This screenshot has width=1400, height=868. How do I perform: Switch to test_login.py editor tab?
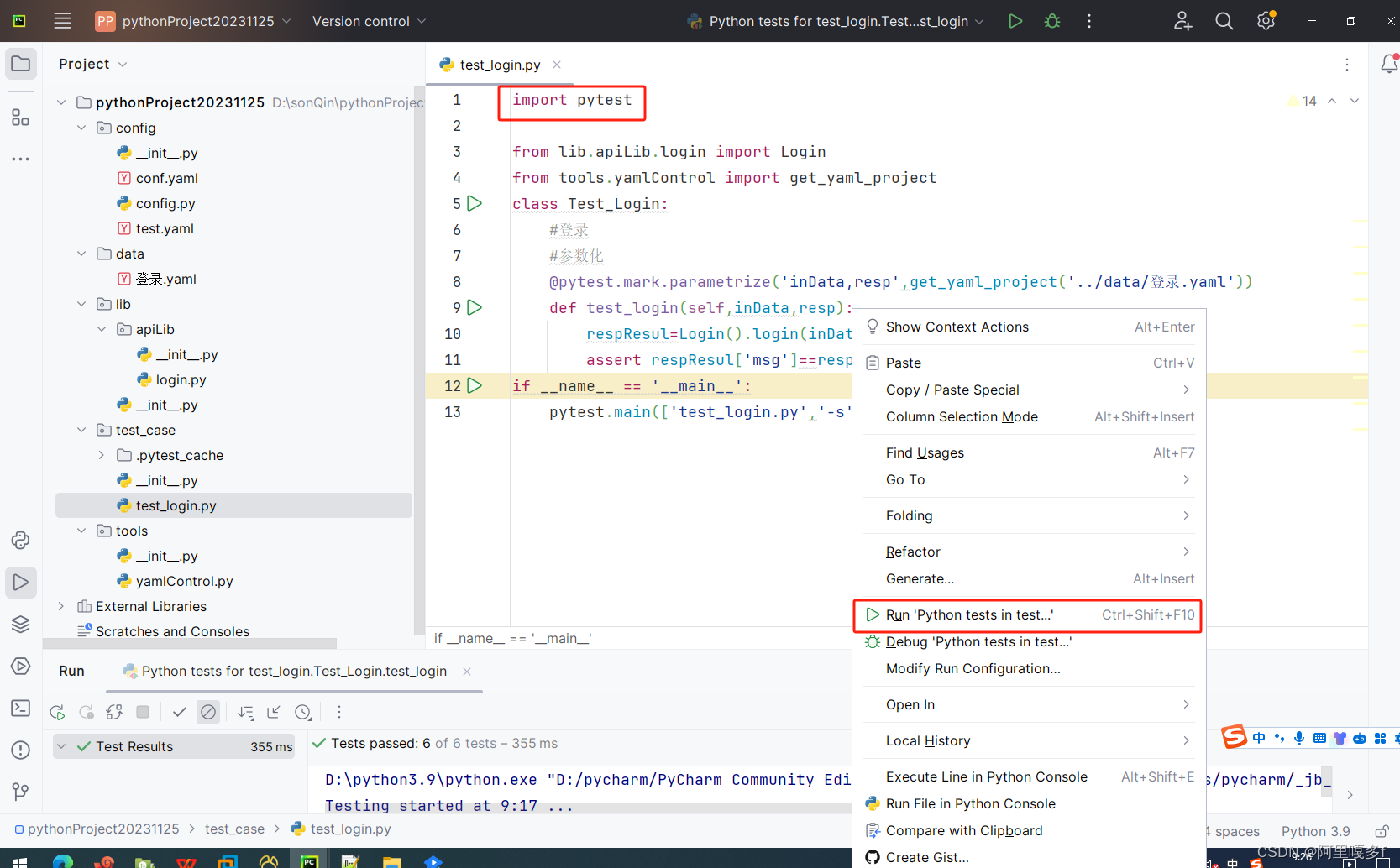[500, 65]
